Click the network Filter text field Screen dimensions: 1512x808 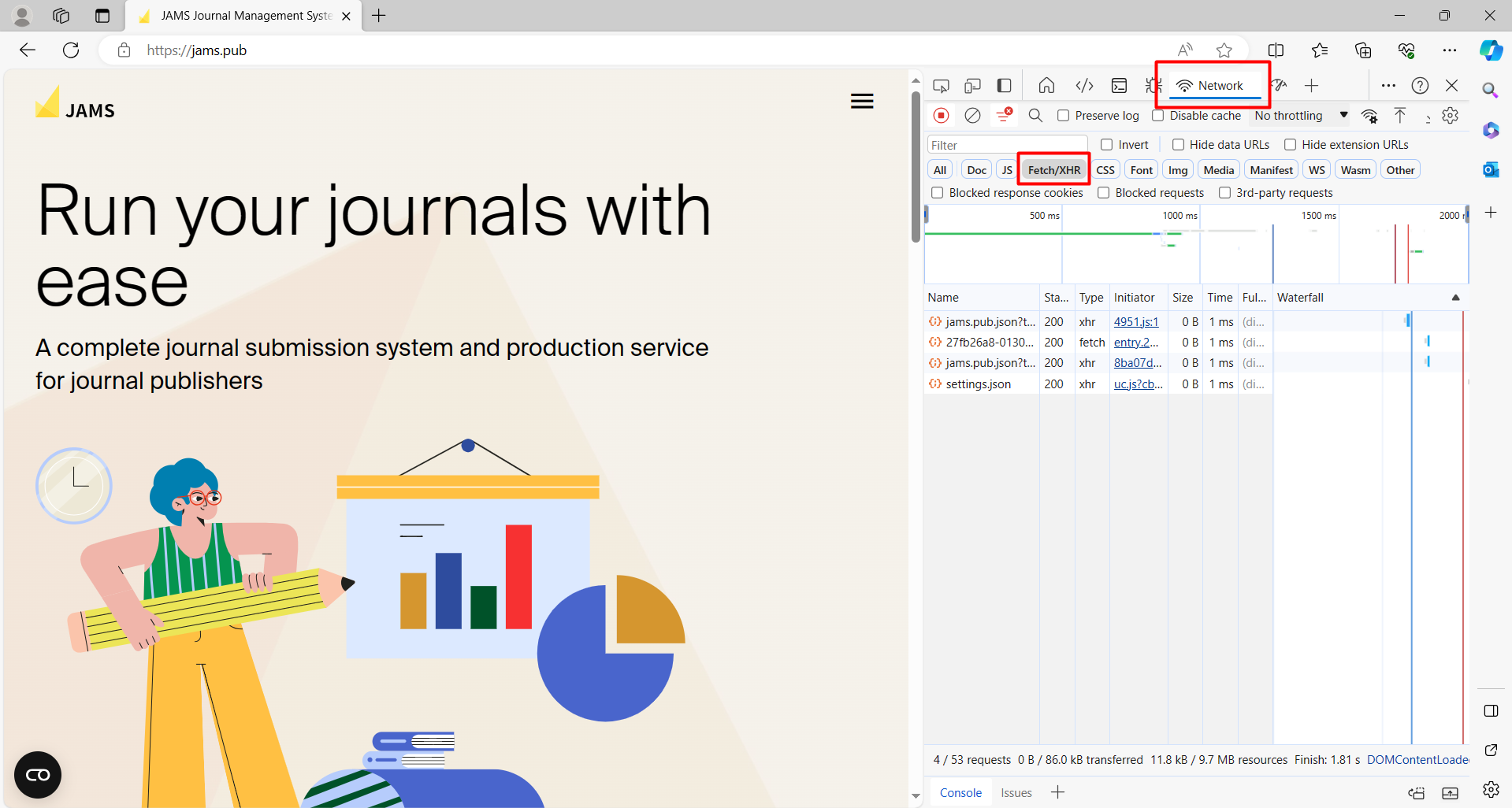pyautogui.click(x=1007, y=145)
